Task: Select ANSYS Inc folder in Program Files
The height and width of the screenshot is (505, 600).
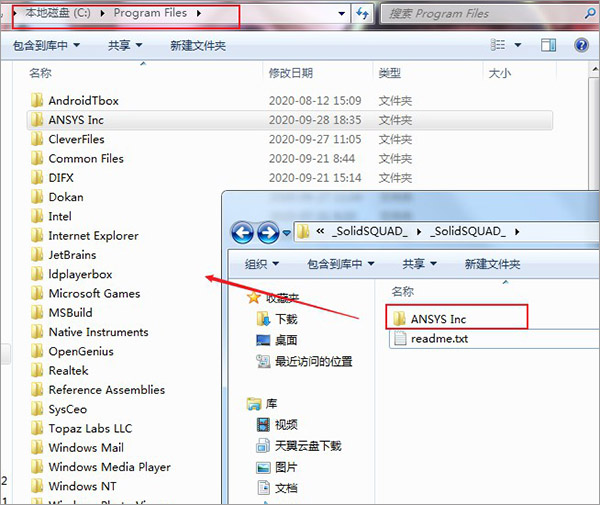Action: (290, 120)
